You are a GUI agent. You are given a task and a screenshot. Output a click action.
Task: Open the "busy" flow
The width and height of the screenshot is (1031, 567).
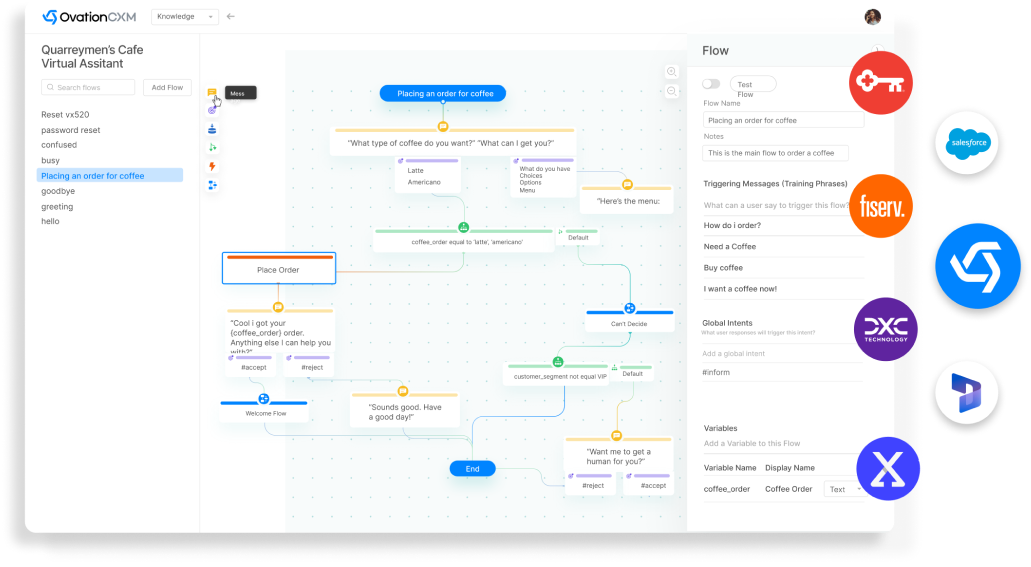[x=50, y=160]
